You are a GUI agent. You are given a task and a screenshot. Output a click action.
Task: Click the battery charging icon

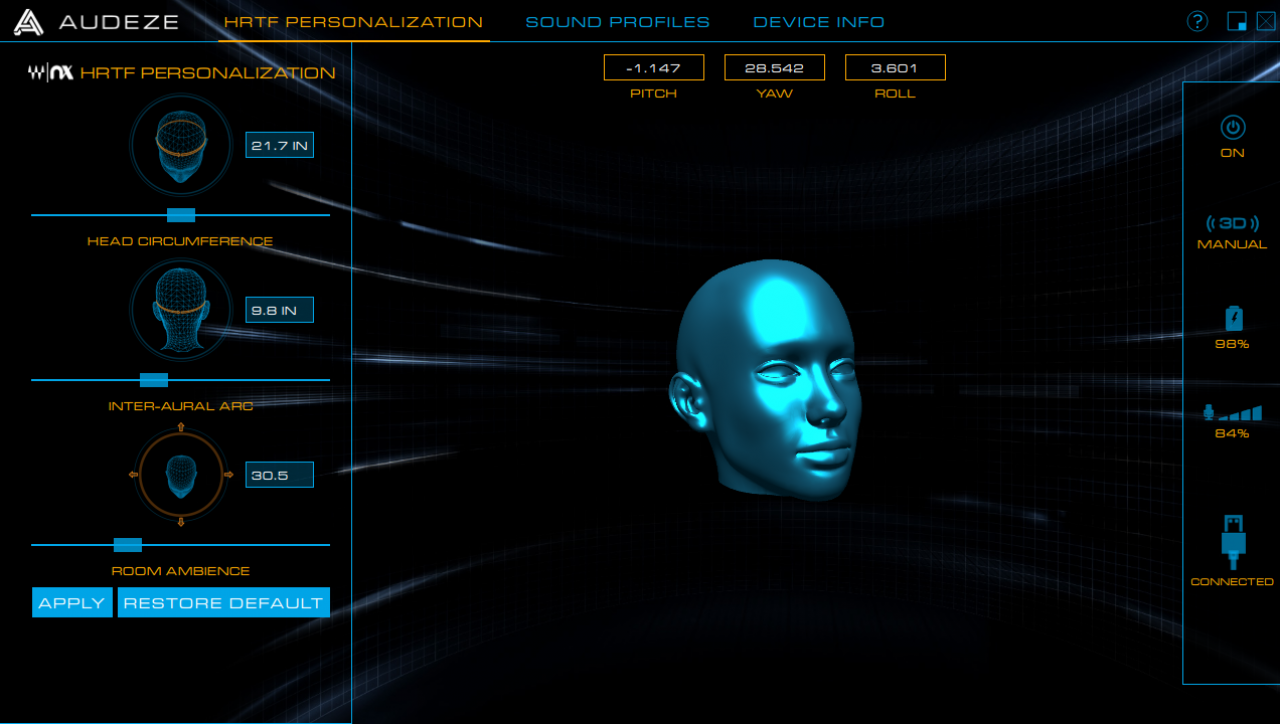click(x=1234, y=318)
